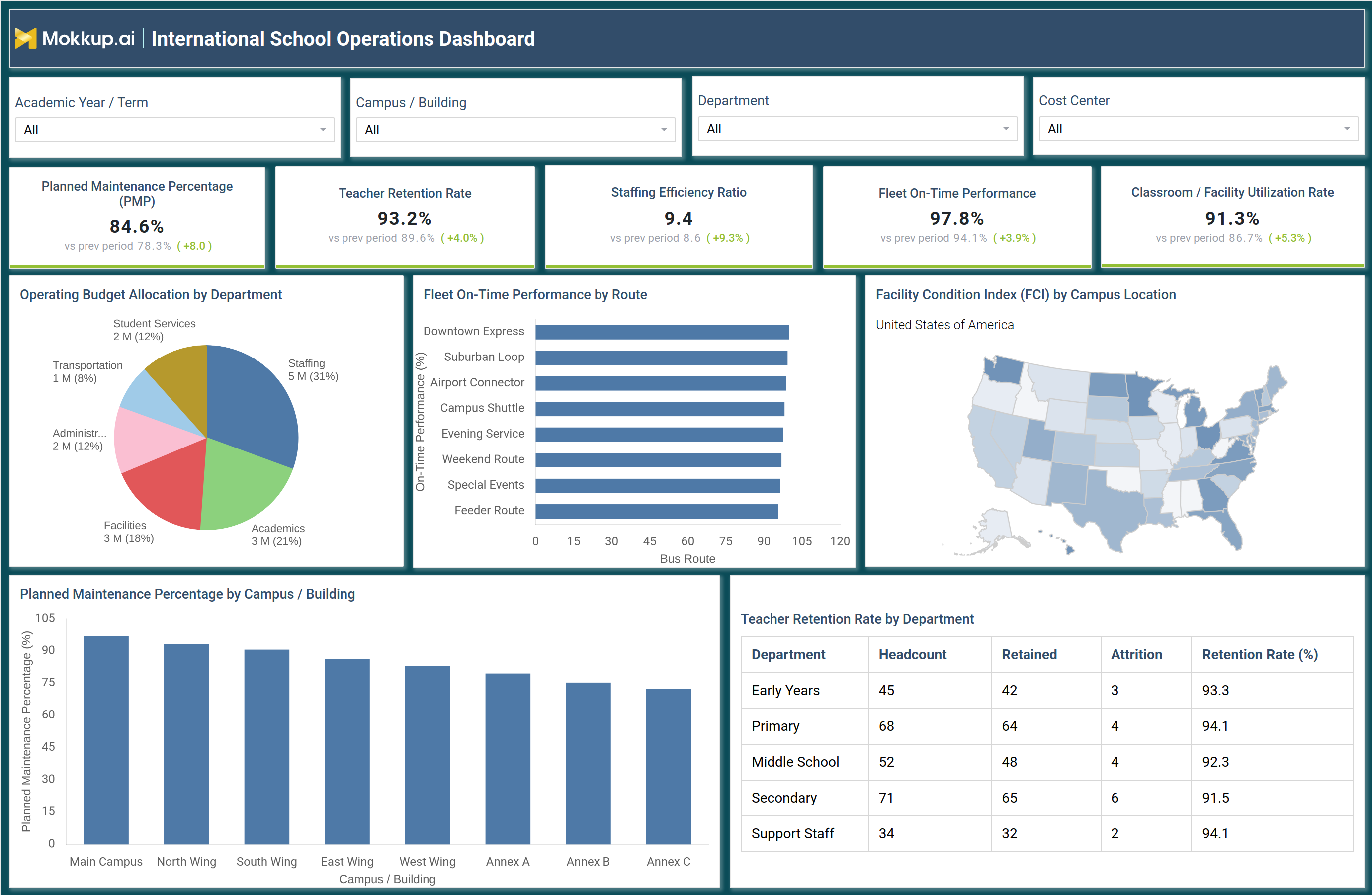Click the Annex C bar
1372x895 pixels.
[x=668, y=766]
